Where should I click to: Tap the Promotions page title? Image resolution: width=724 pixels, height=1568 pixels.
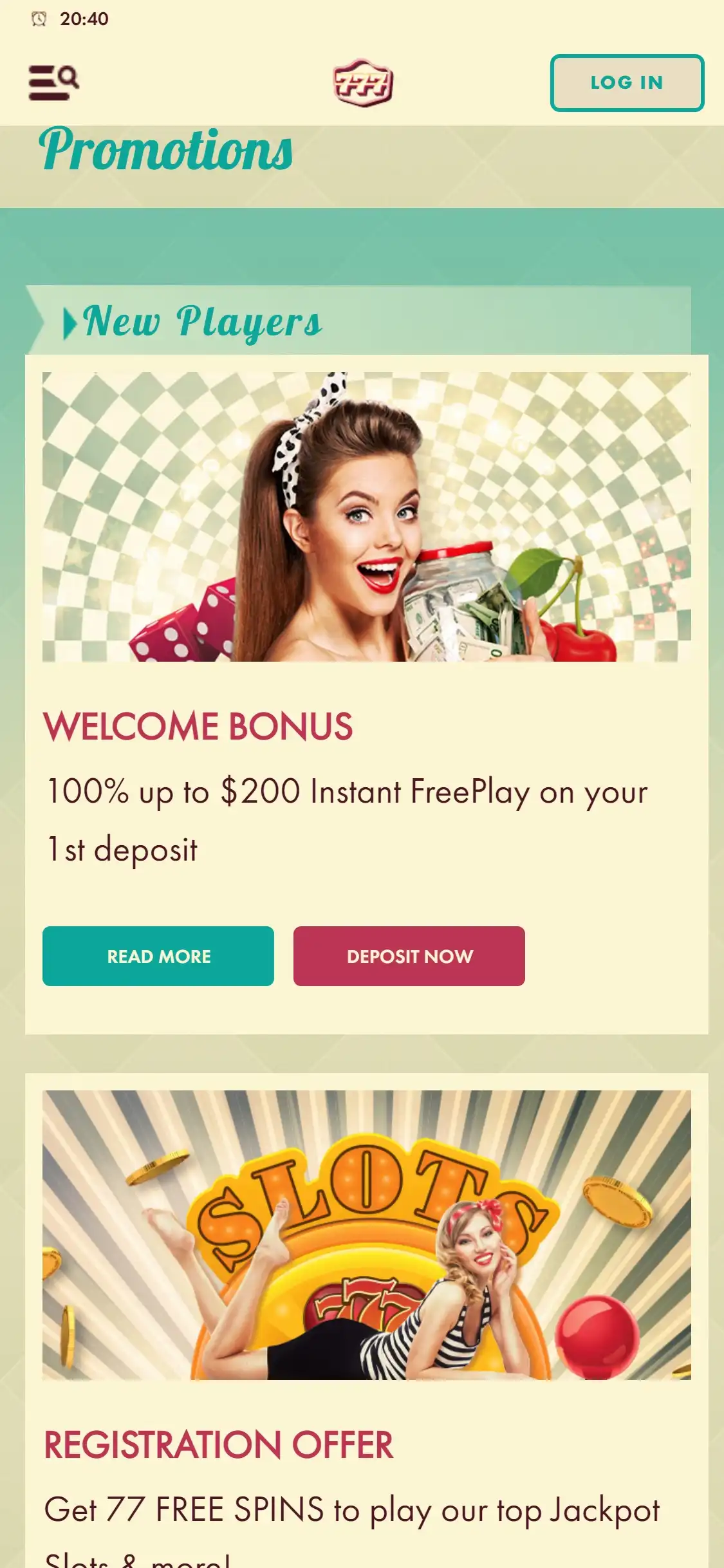166,151
